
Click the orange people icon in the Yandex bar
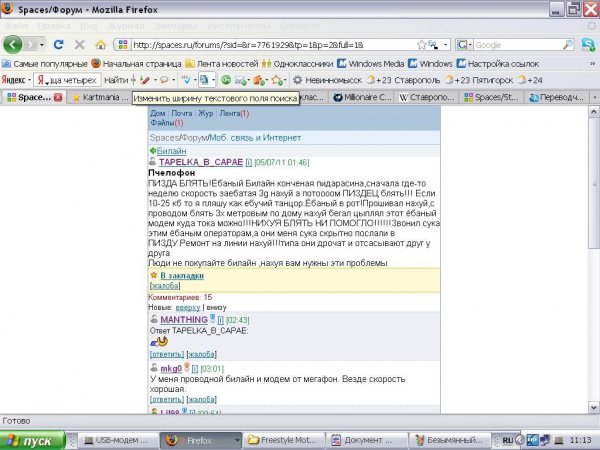pos(259,80)
